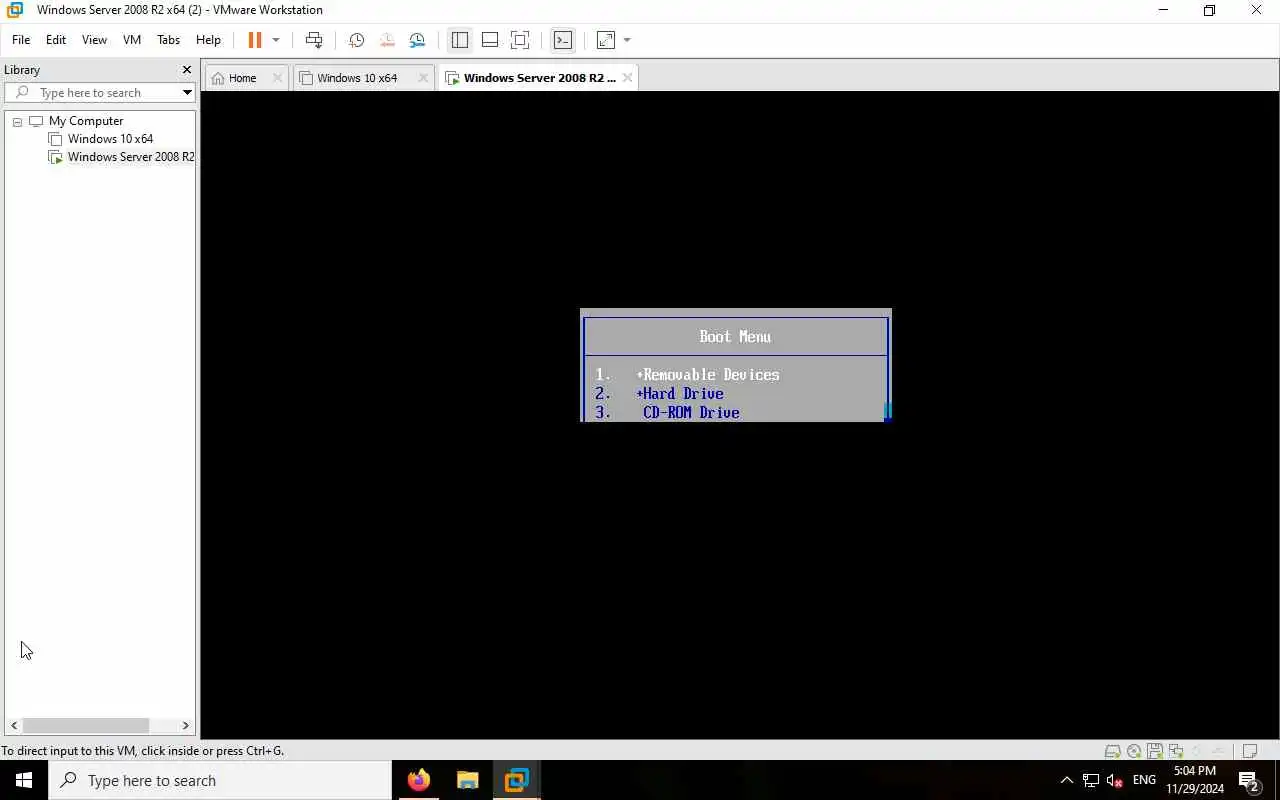Screen dimensions: 1280x800
Task: Open the File menu
Action: coord(21,40)
